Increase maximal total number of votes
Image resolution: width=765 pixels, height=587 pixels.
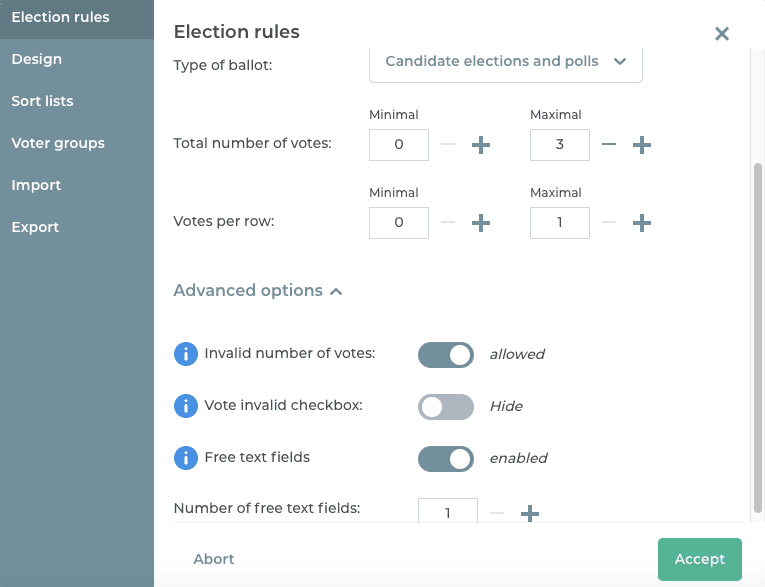pyautogui.click(x=642, y=145)
